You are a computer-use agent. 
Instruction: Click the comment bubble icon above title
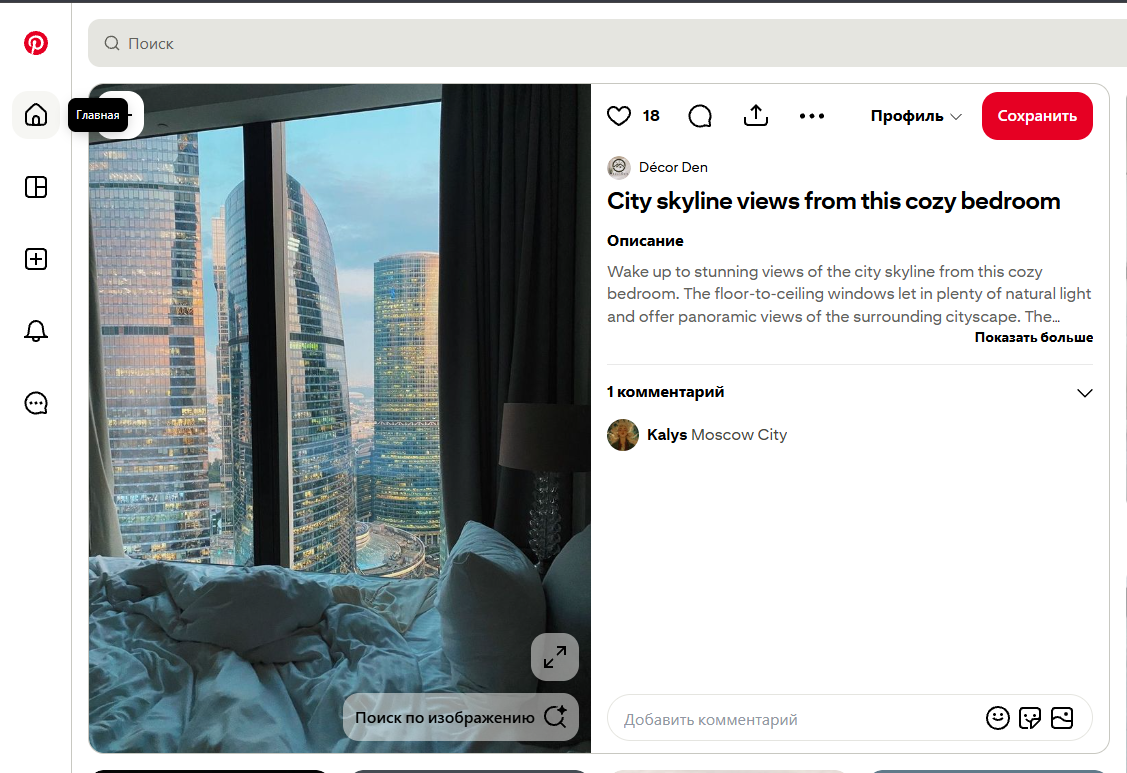pos(700,116)
